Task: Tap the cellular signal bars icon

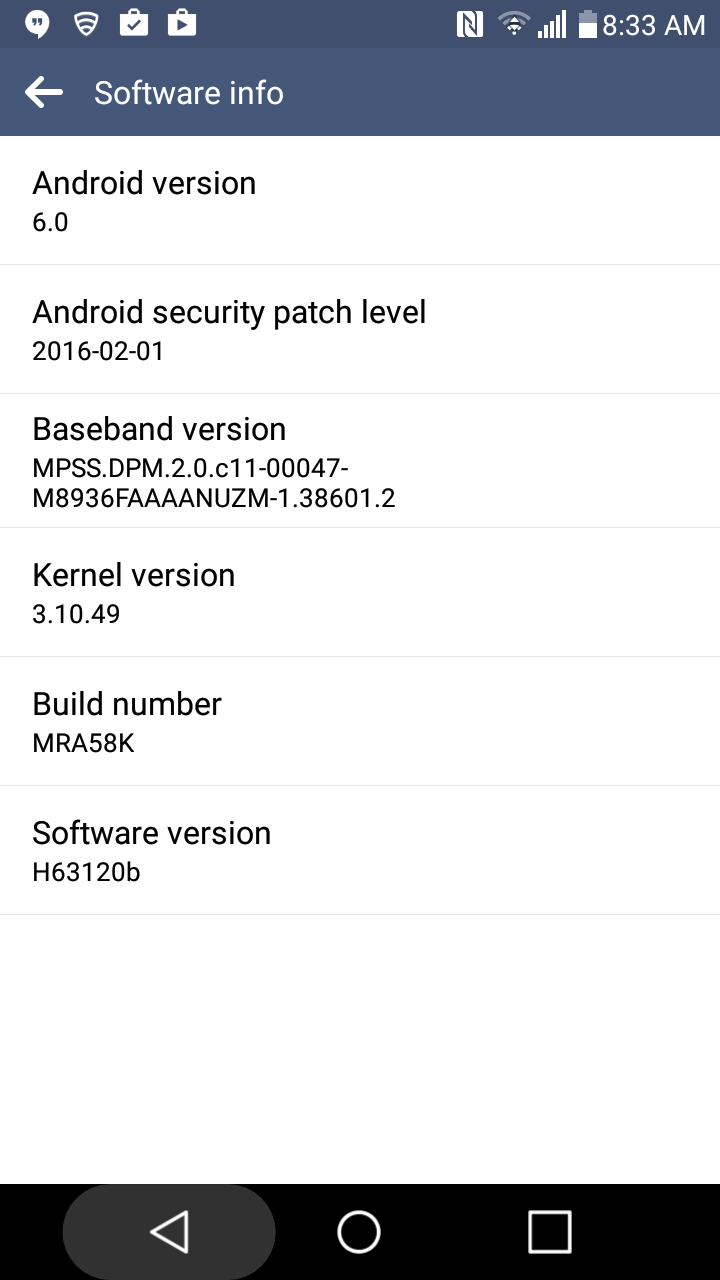Action: pos(552,24)
